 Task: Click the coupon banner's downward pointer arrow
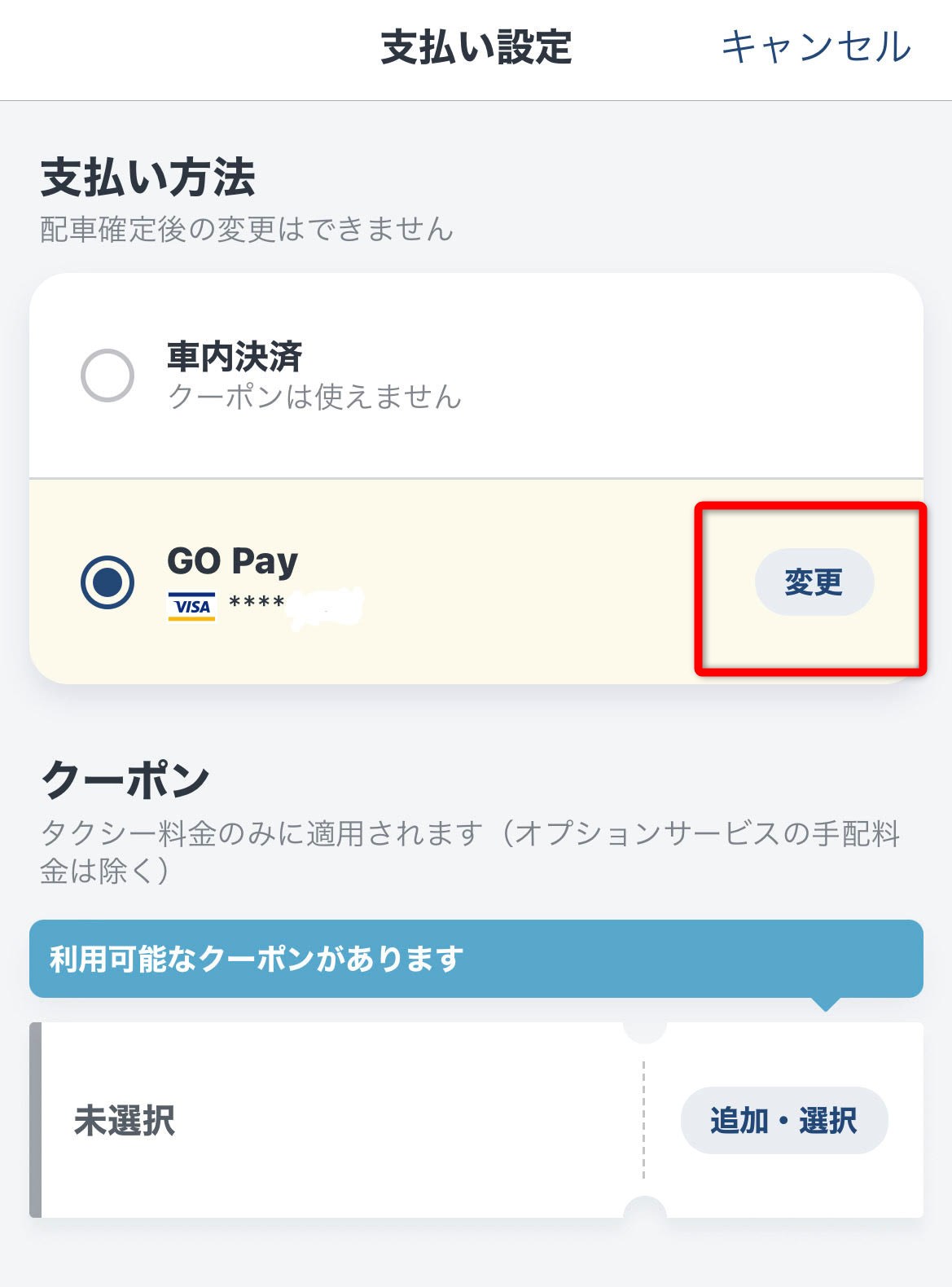[826, 1004]
